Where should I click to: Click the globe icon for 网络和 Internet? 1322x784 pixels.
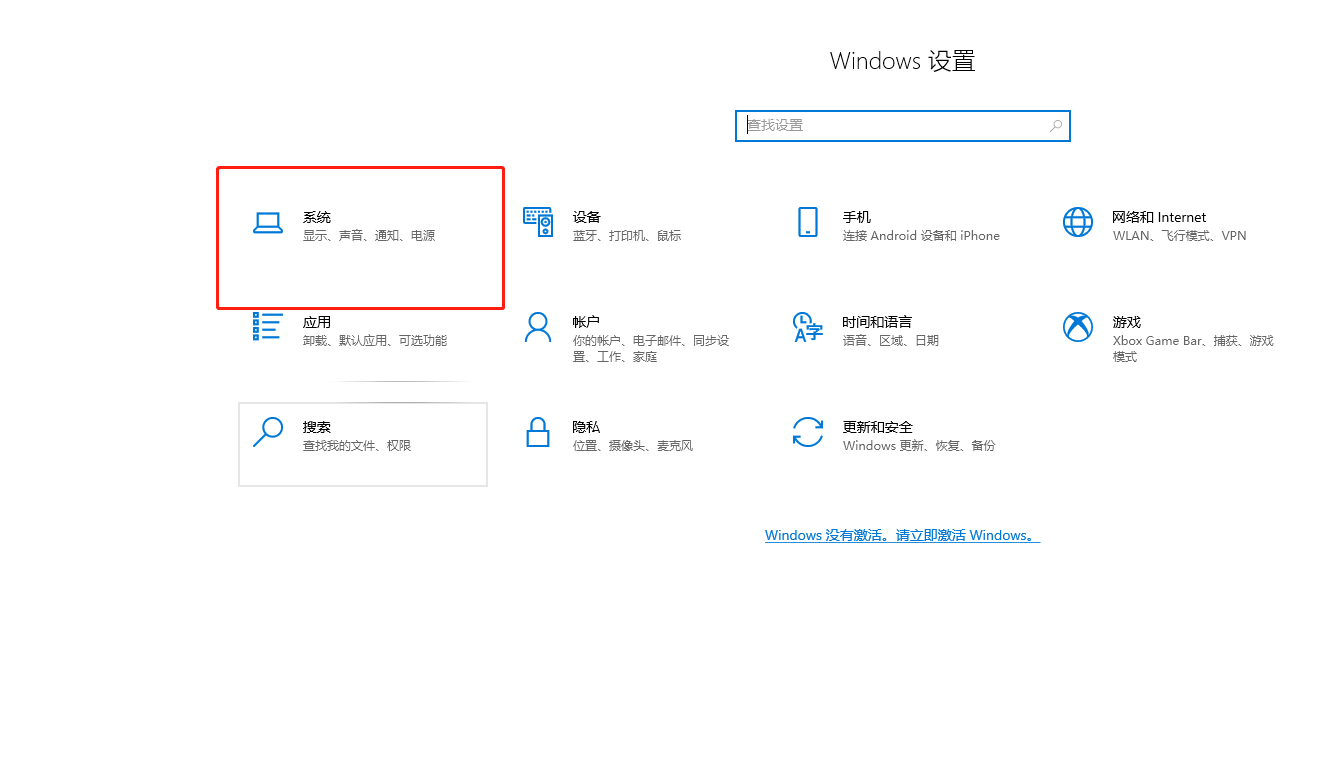click(1078, 223)
